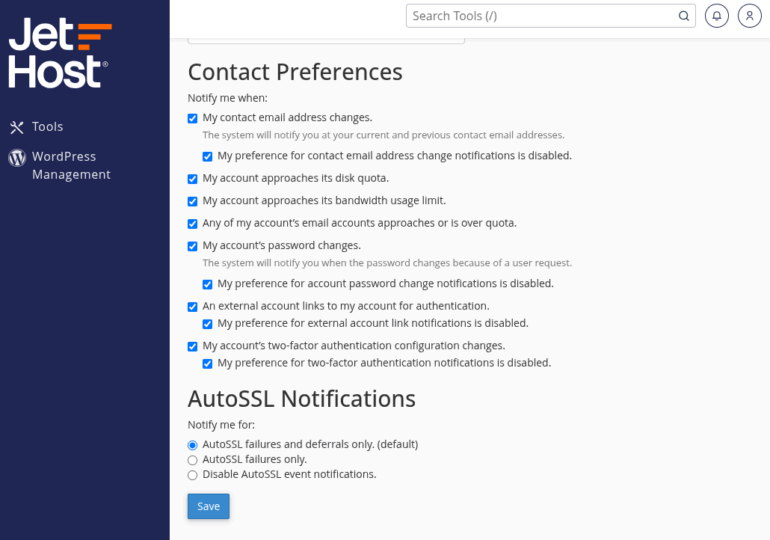
Task: Select AutoSSL failures and deferrals only option
Action: point(193,445)
